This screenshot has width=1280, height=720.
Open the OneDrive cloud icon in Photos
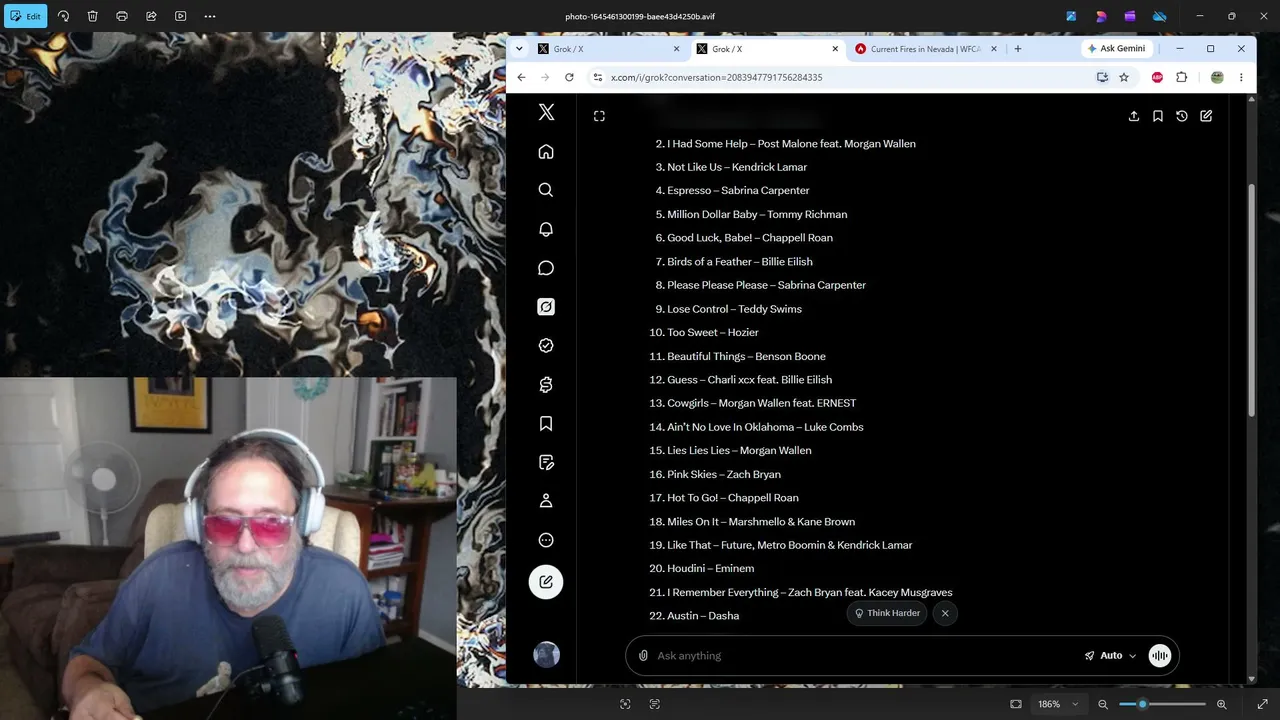click(x=1160, y=16)
